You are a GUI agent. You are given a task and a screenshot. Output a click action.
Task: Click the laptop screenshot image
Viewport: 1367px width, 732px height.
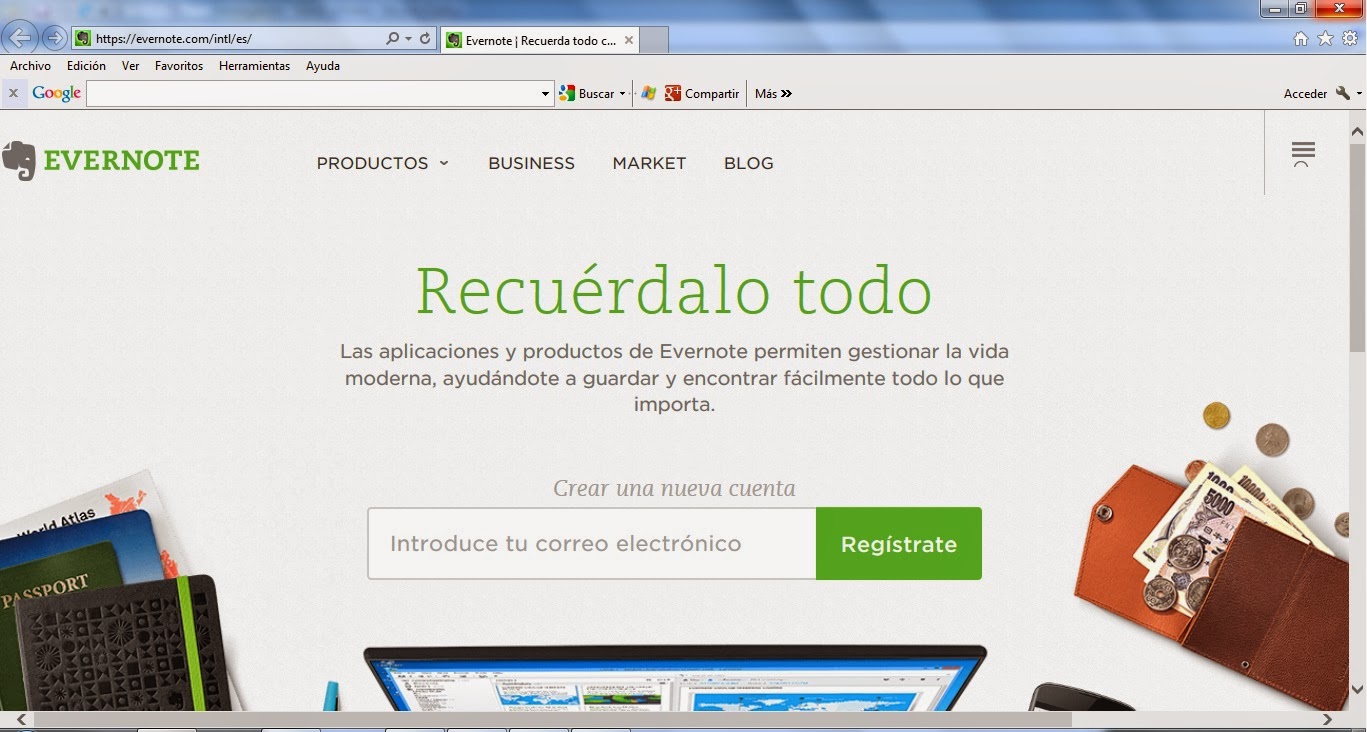pyautogui.click(x=675, y=678)
